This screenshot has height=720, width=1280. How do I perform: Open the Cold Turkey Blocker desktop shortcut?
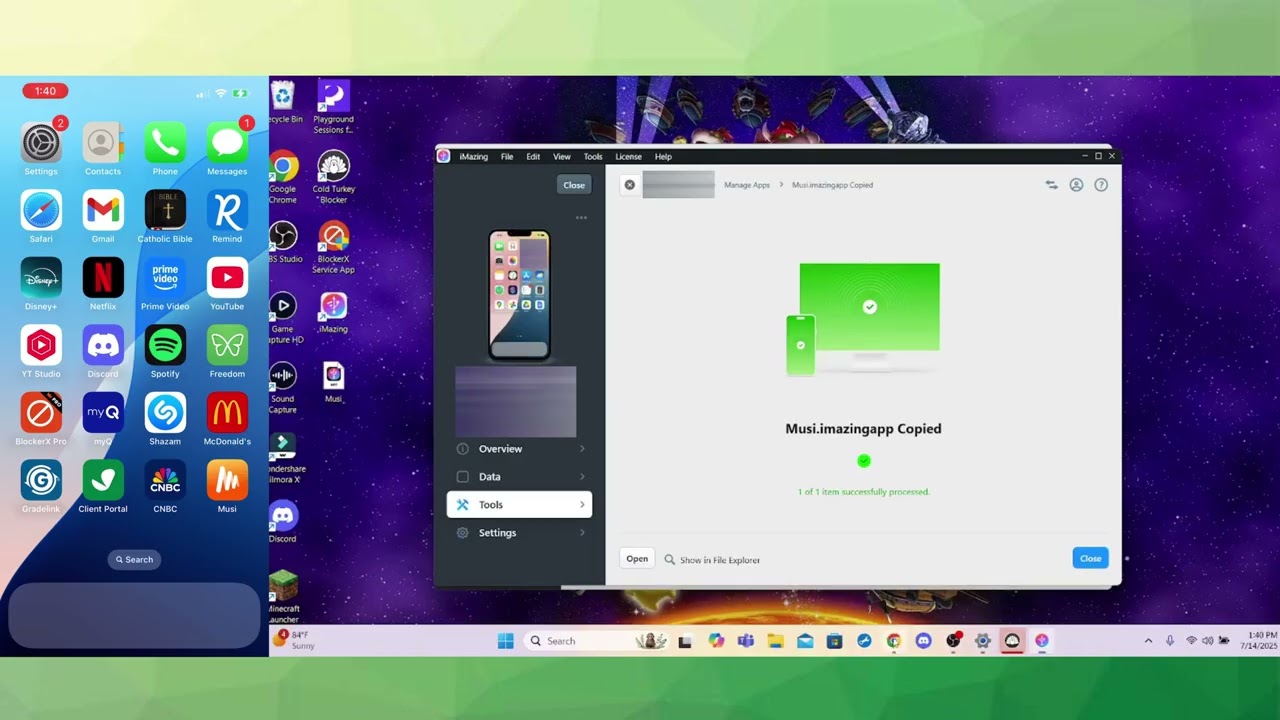pos(333,177)
